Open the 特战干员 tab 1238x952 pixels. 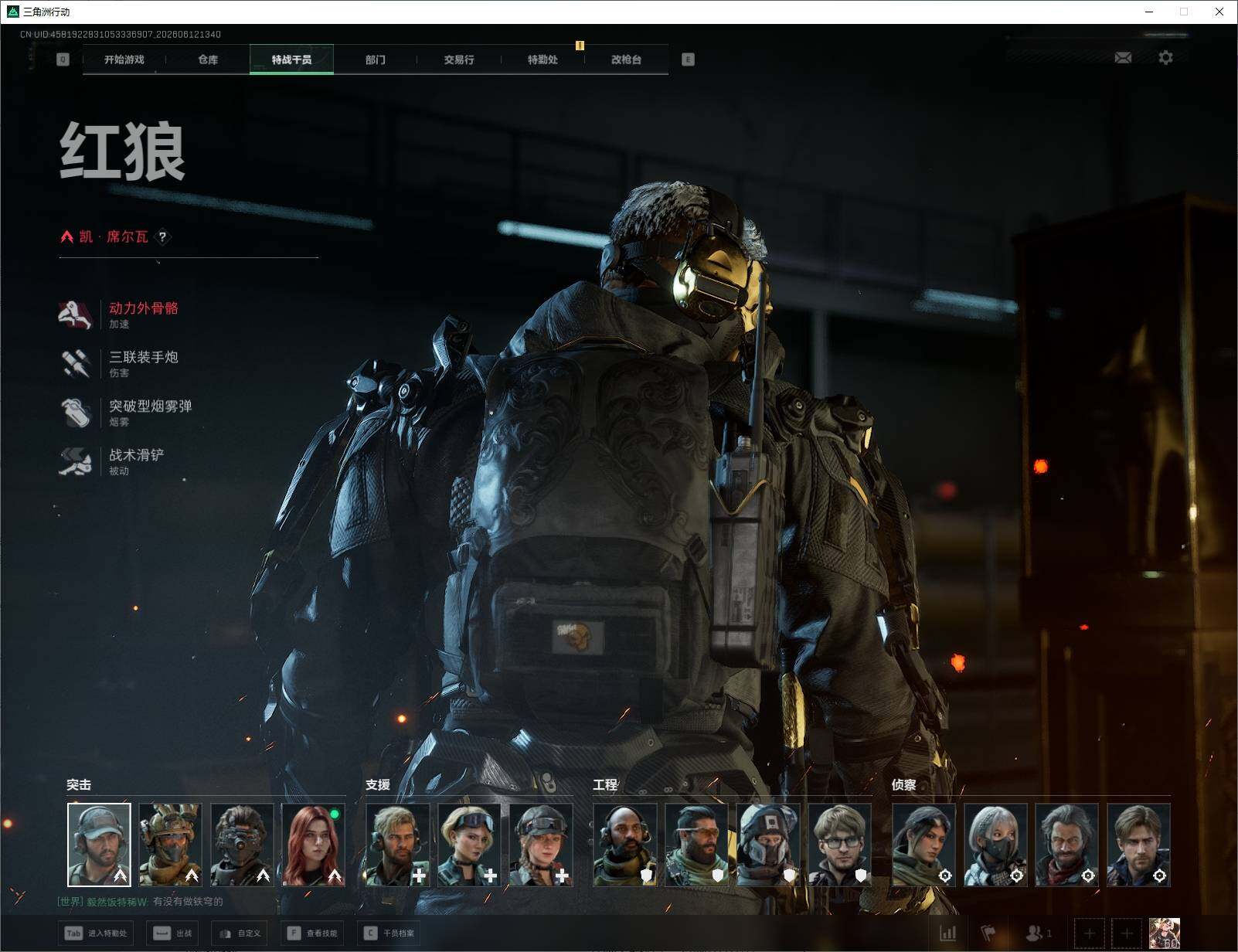click(291, 59)
